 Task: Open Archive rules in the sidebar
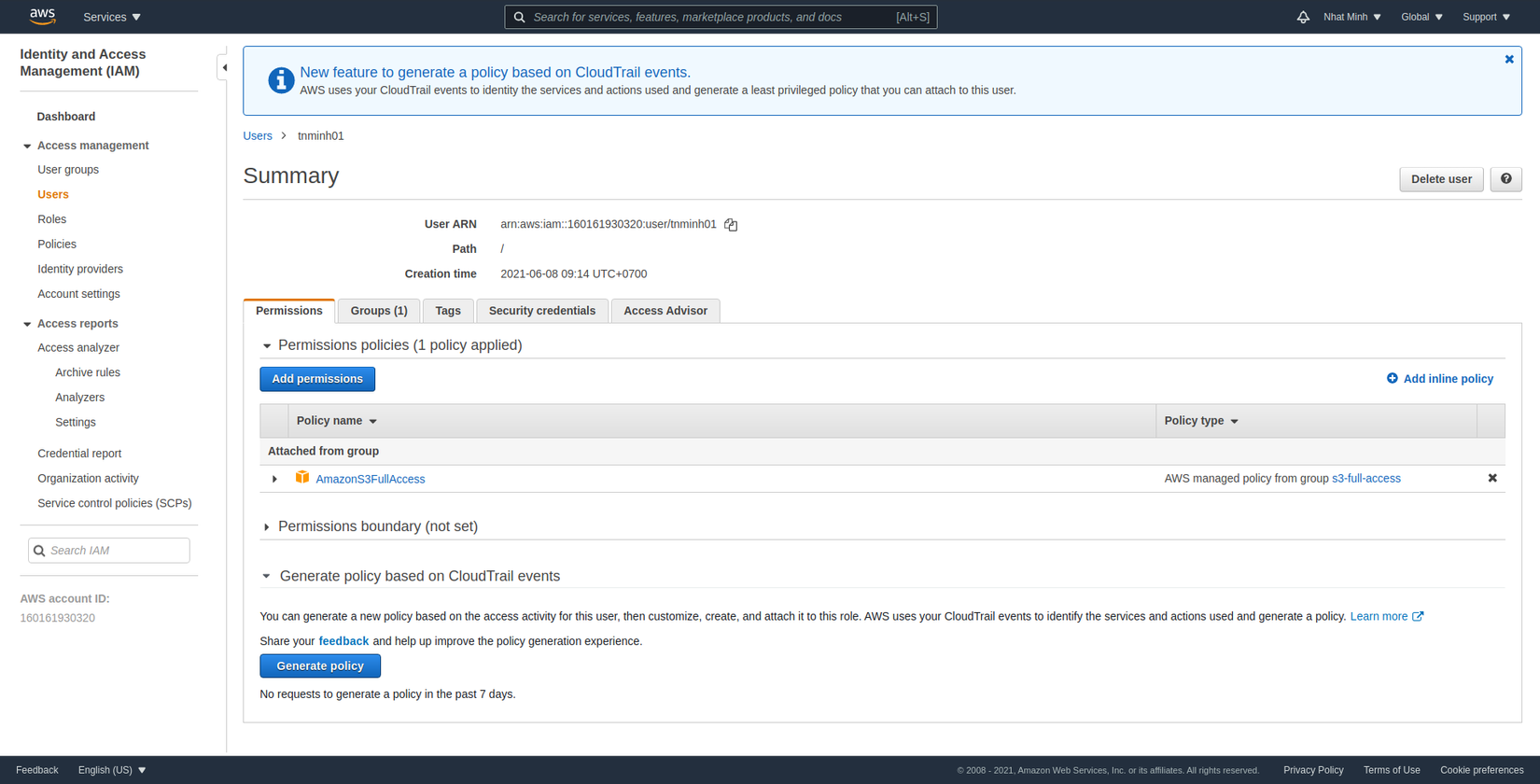point(88,372)
